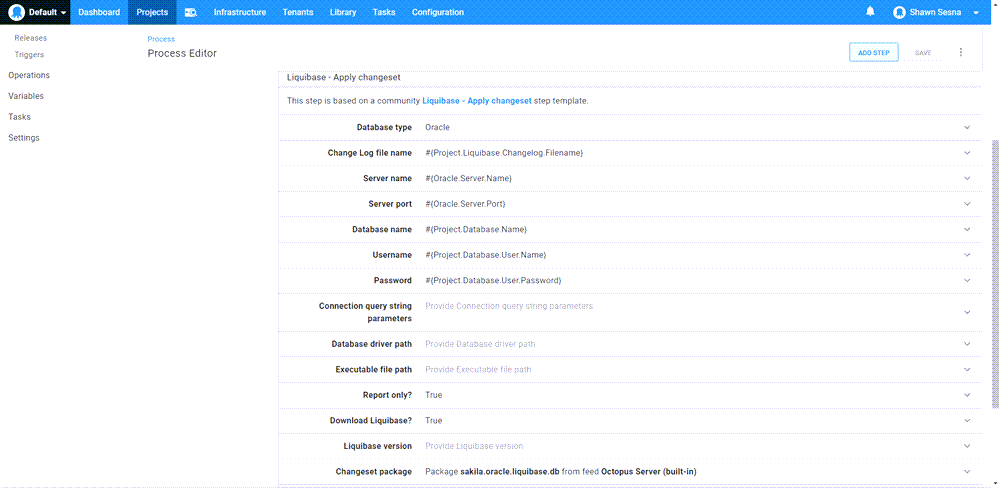Click the vertical scrollbar on the right
Screen dimensions: 1000x488
tap(994, 270)
